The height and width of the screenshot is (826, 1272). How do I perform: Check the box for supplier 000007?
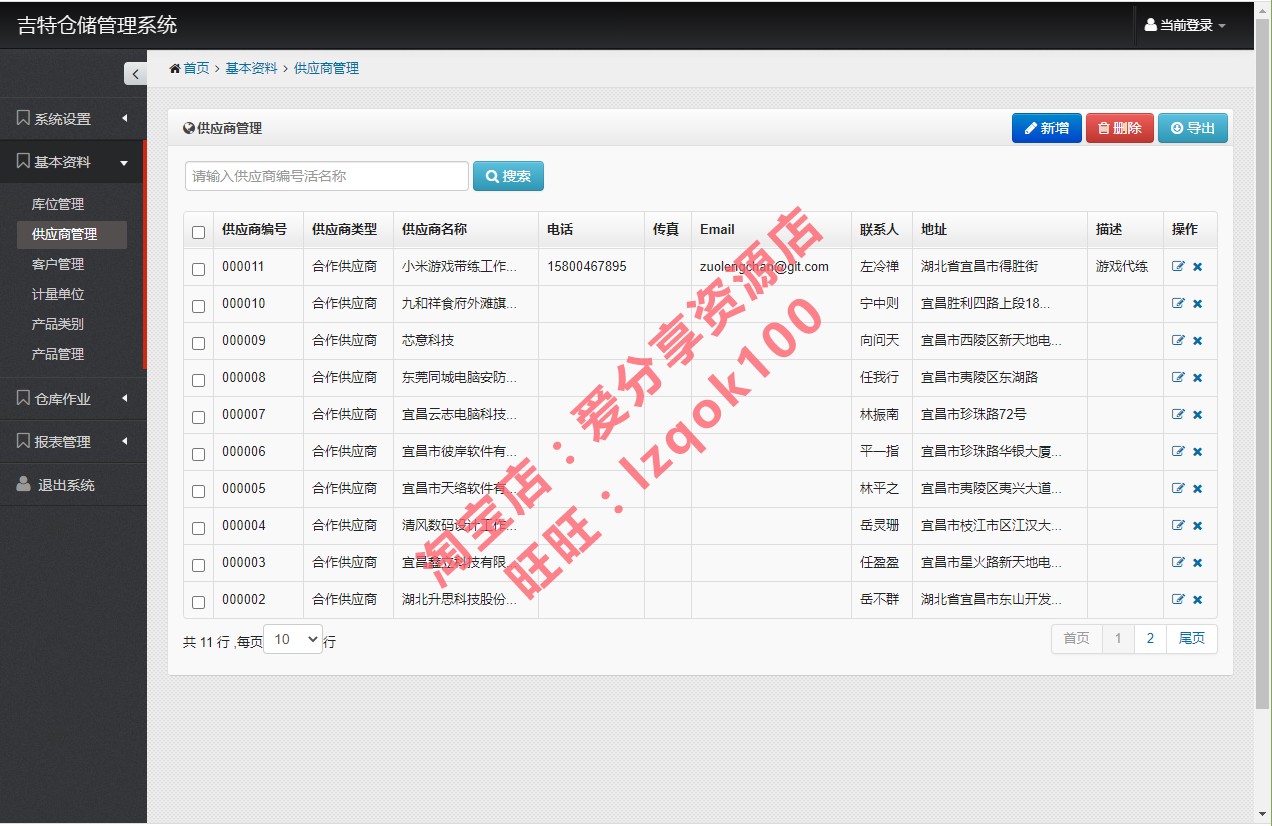click(198, 417)
